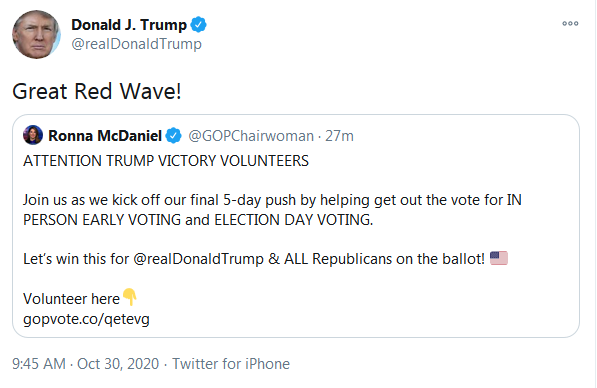Click Ronna McDaniel's small avatar
This screenshot has width=597, height=388.
click(33, 135)
